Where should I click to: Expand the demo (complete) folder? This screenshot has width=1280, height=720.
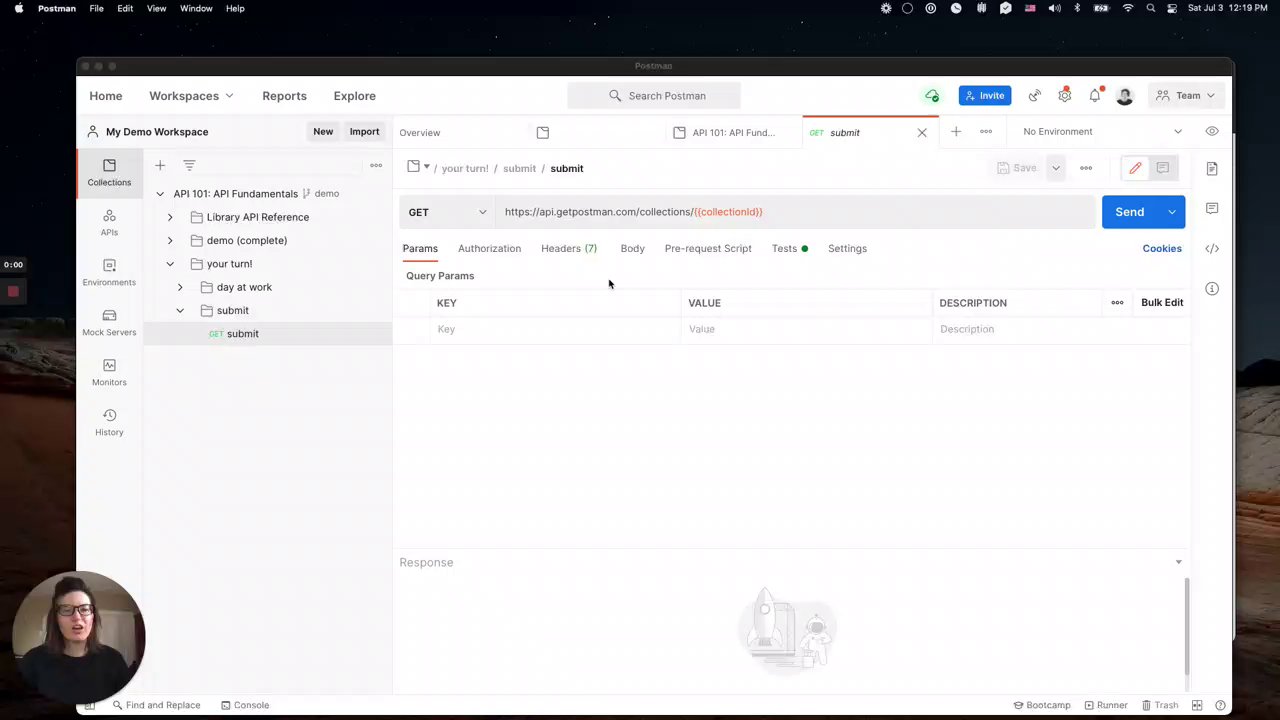coord(170,240)
